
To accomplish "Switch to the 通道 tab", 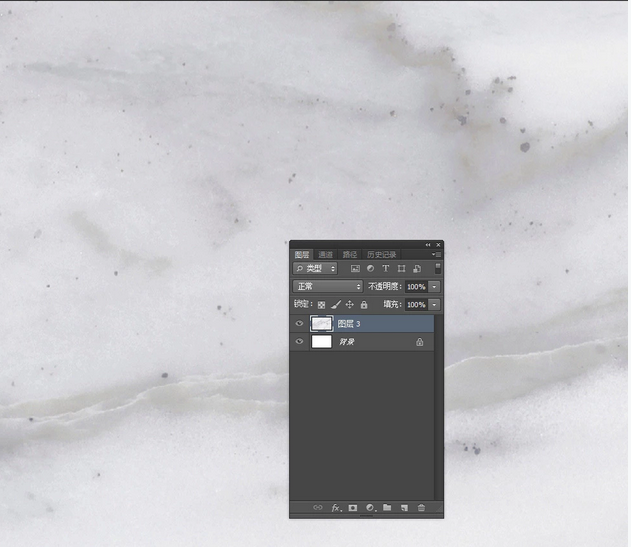I will point(326,255).
